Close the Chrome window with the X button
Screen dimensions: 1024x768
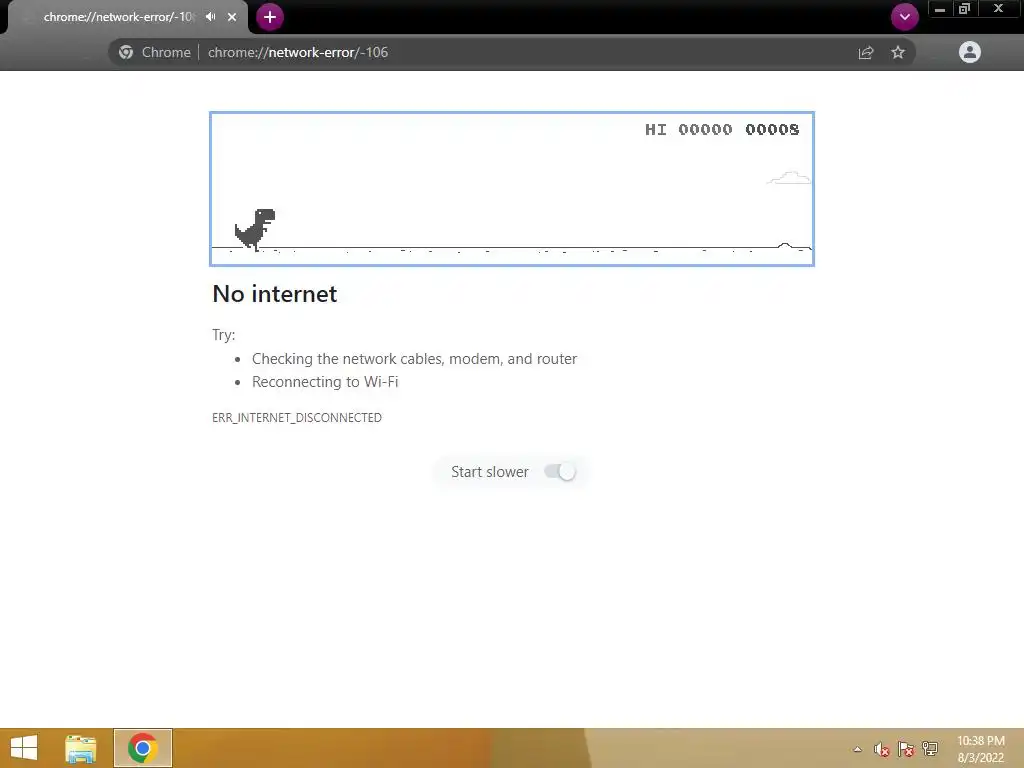click(x=999, y=9)
